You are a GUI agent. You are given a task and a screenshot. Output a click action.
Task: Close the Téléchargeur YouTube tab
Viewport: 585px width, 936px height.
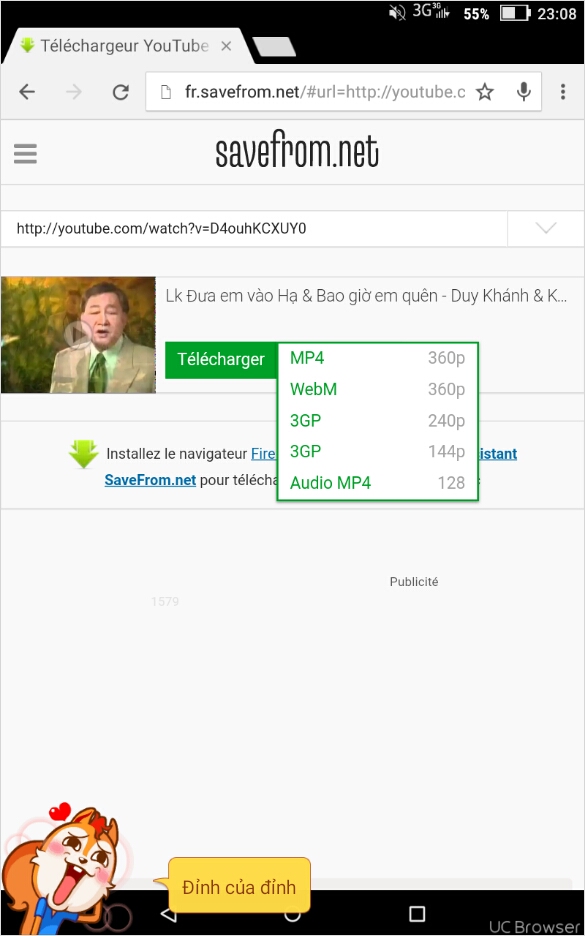pyautogui.click(x=226, y=46)
